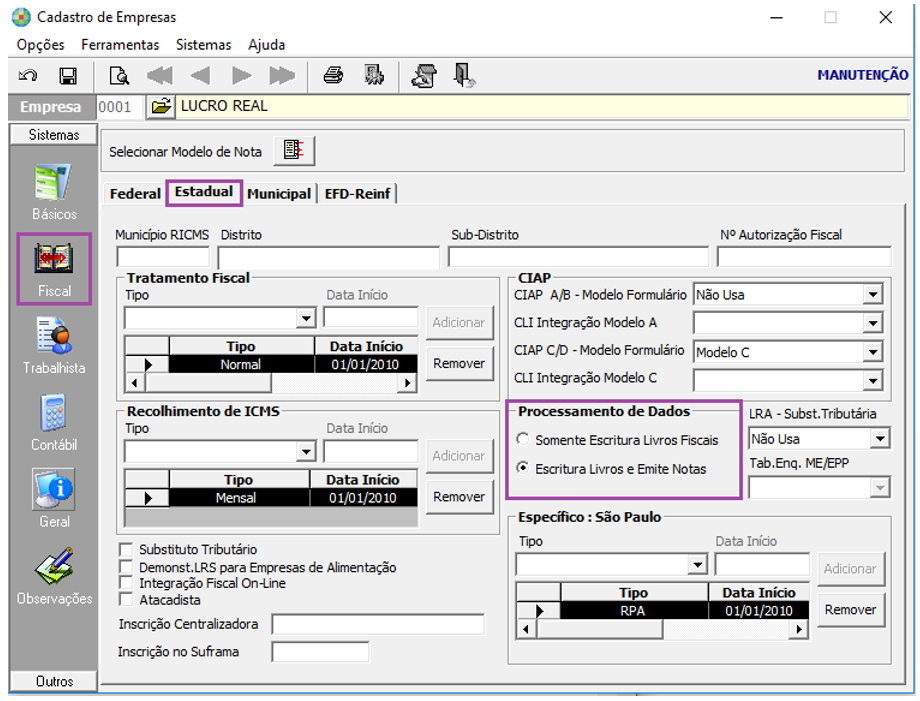Toggle Integração Fiscal On-Line checkbox
920x701 pixels.
click(126, 583)
